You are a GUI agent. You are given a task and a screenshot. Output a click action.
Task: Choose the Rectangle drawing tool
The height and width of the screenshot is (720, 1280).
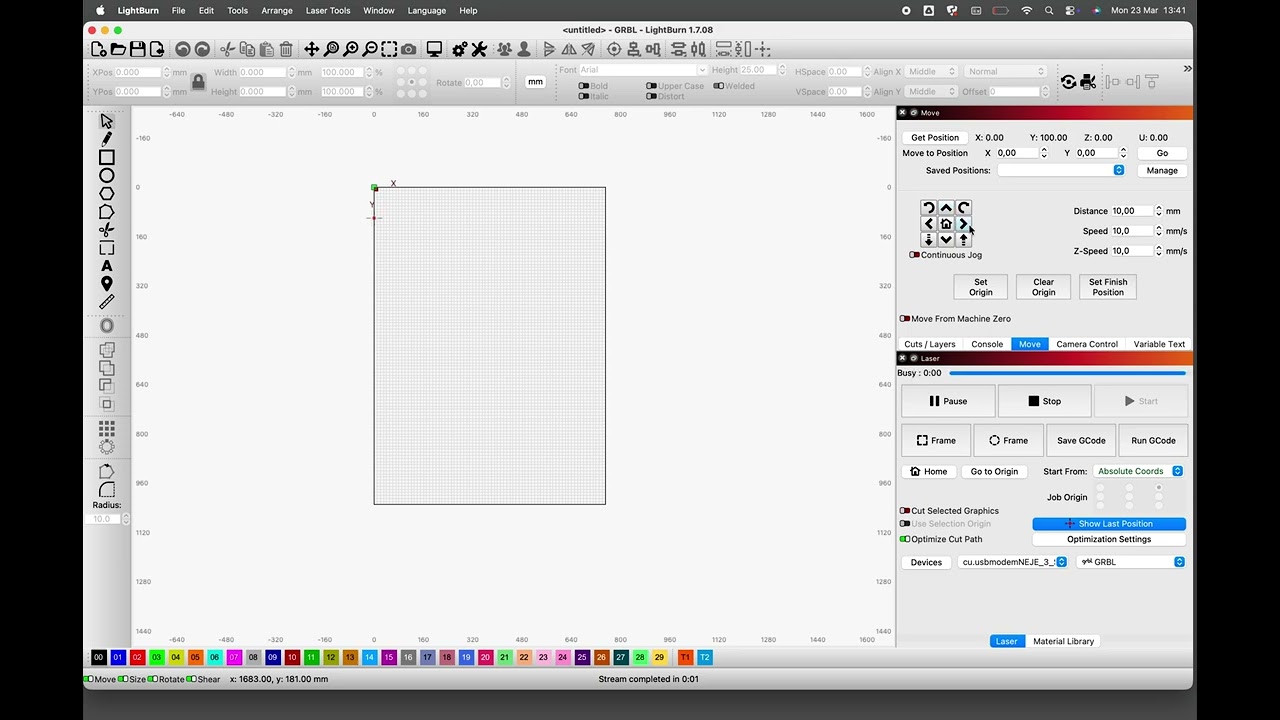coord(107,157)
